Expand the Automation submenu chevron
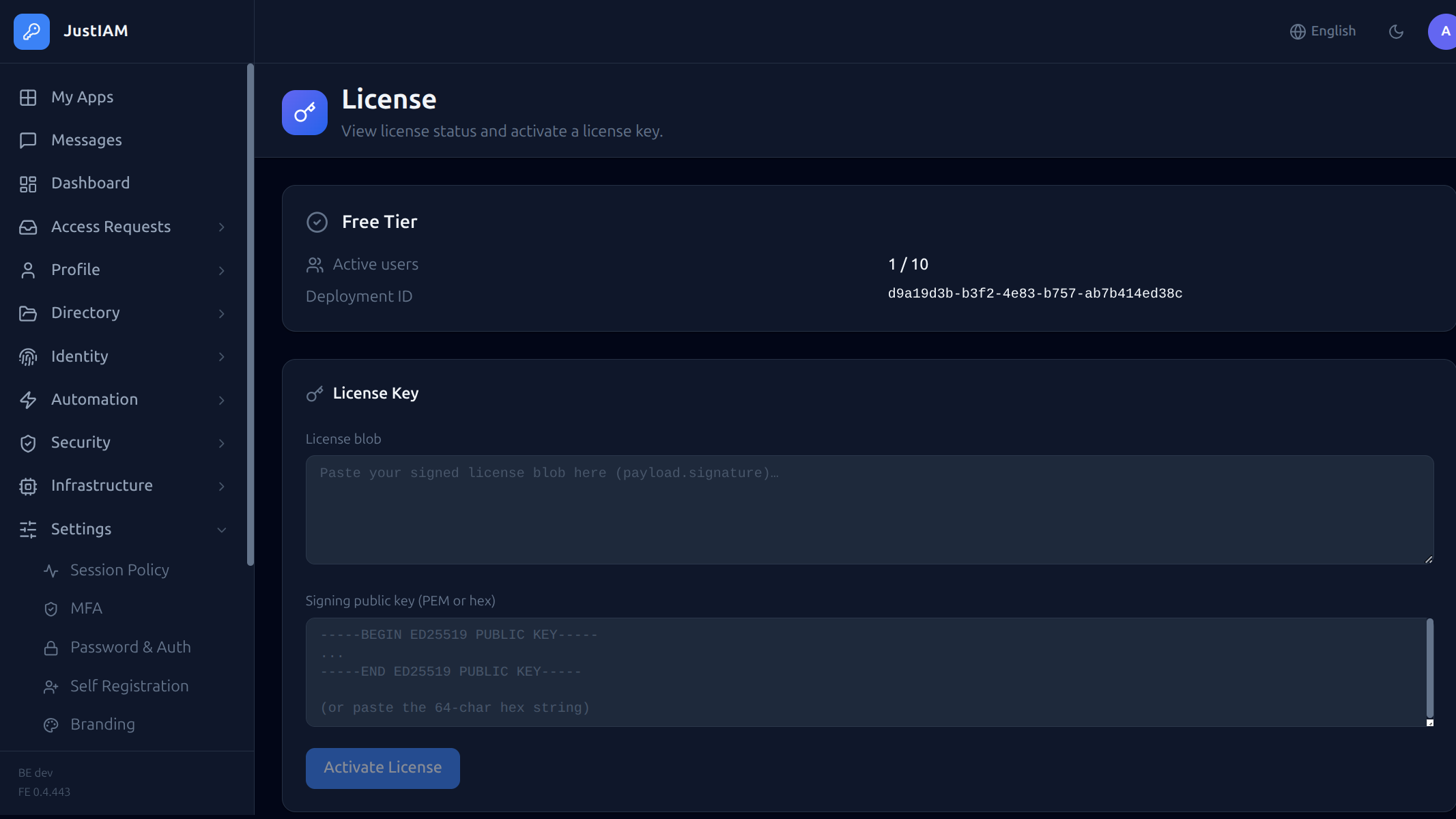The height and width of the screenshot is (819, 1456). (221, 400)
